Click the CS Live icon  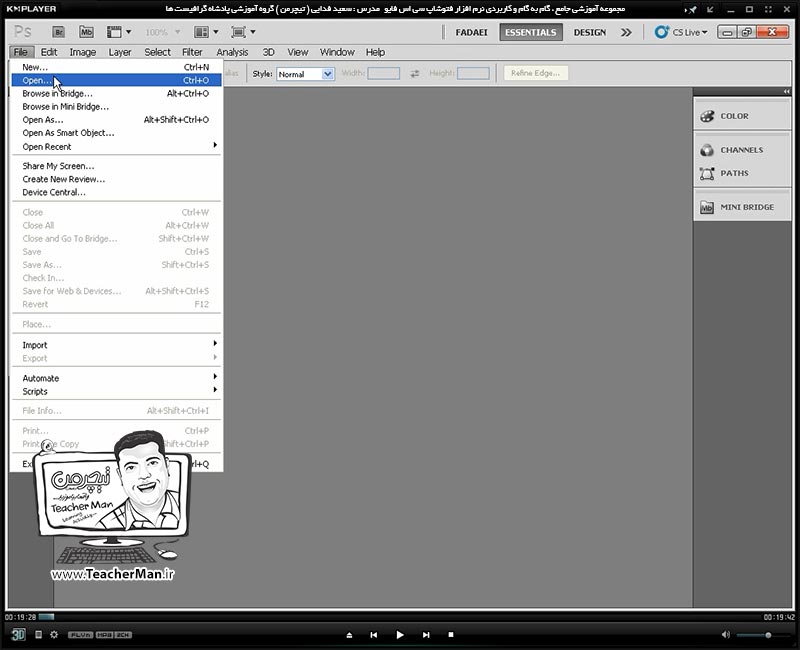[662, 32]
